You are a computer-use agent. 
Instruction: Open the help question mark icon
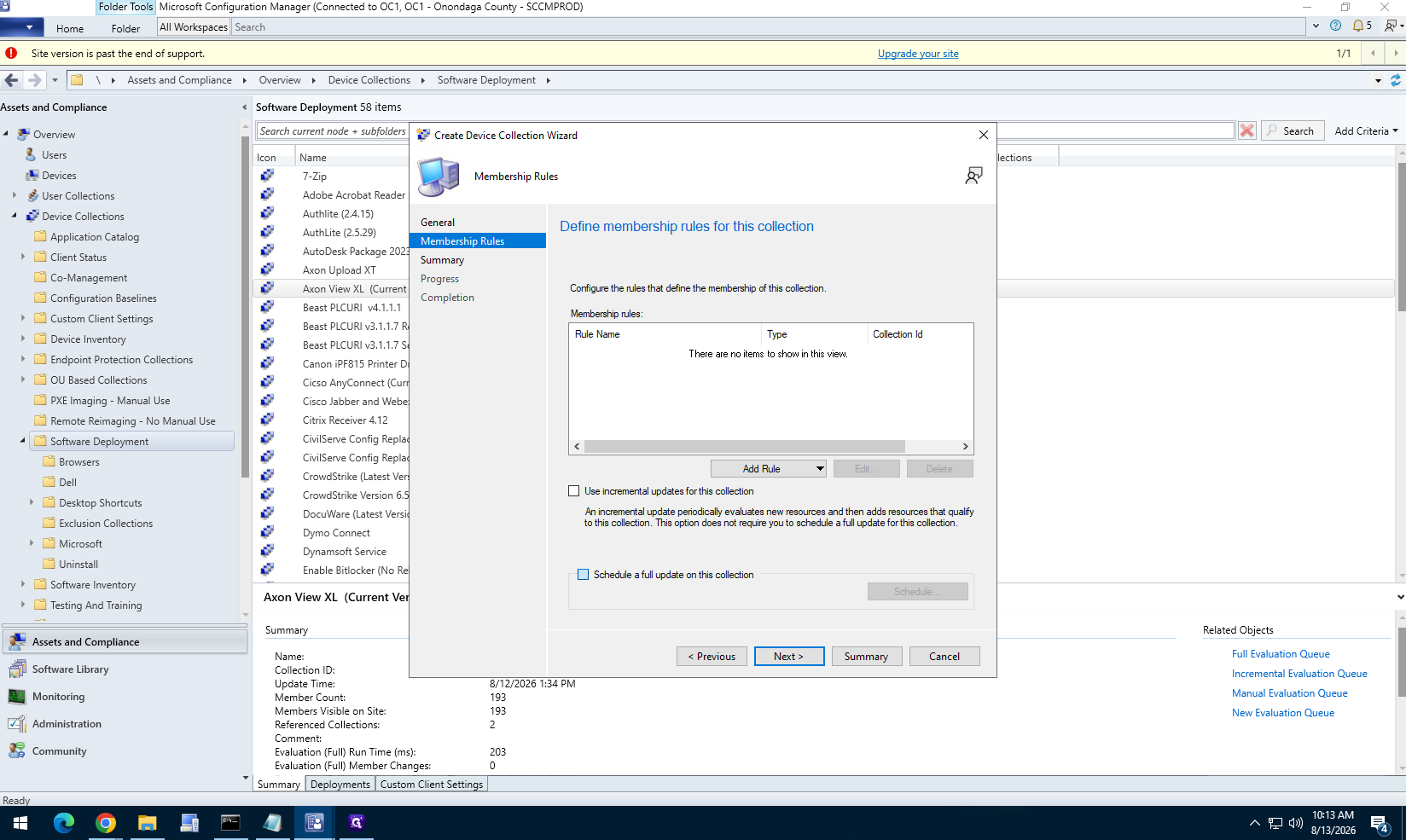tap(1335, 26)
